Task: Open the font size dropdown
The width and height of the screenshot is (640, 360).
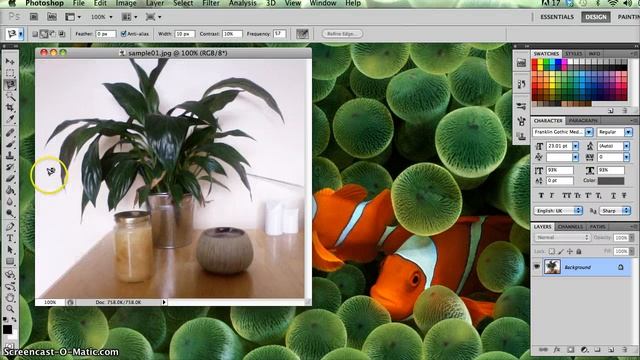Action: coord(575,146)
